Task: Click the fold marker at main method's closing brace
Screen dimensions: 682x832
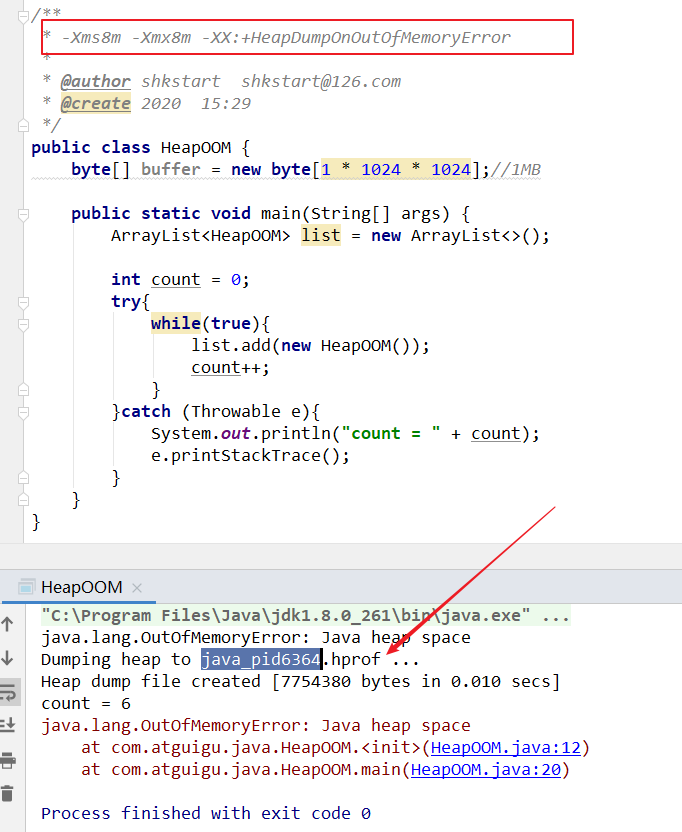Action: coord(23,500)
